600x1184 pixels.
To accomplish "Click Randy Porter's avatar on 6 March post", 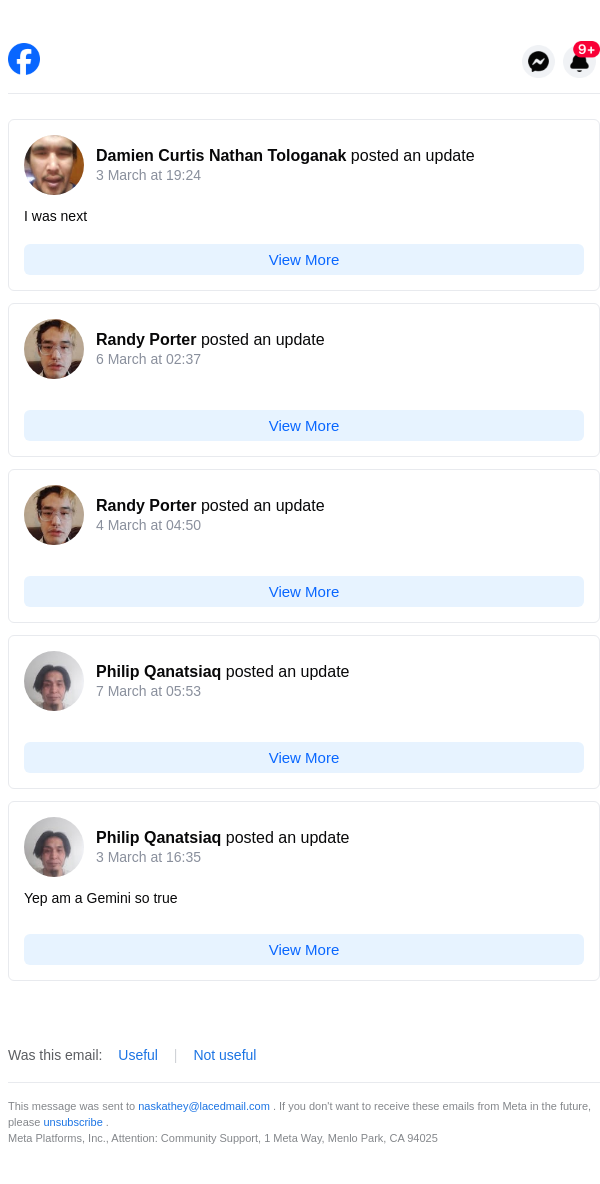I will coord(54,349).
